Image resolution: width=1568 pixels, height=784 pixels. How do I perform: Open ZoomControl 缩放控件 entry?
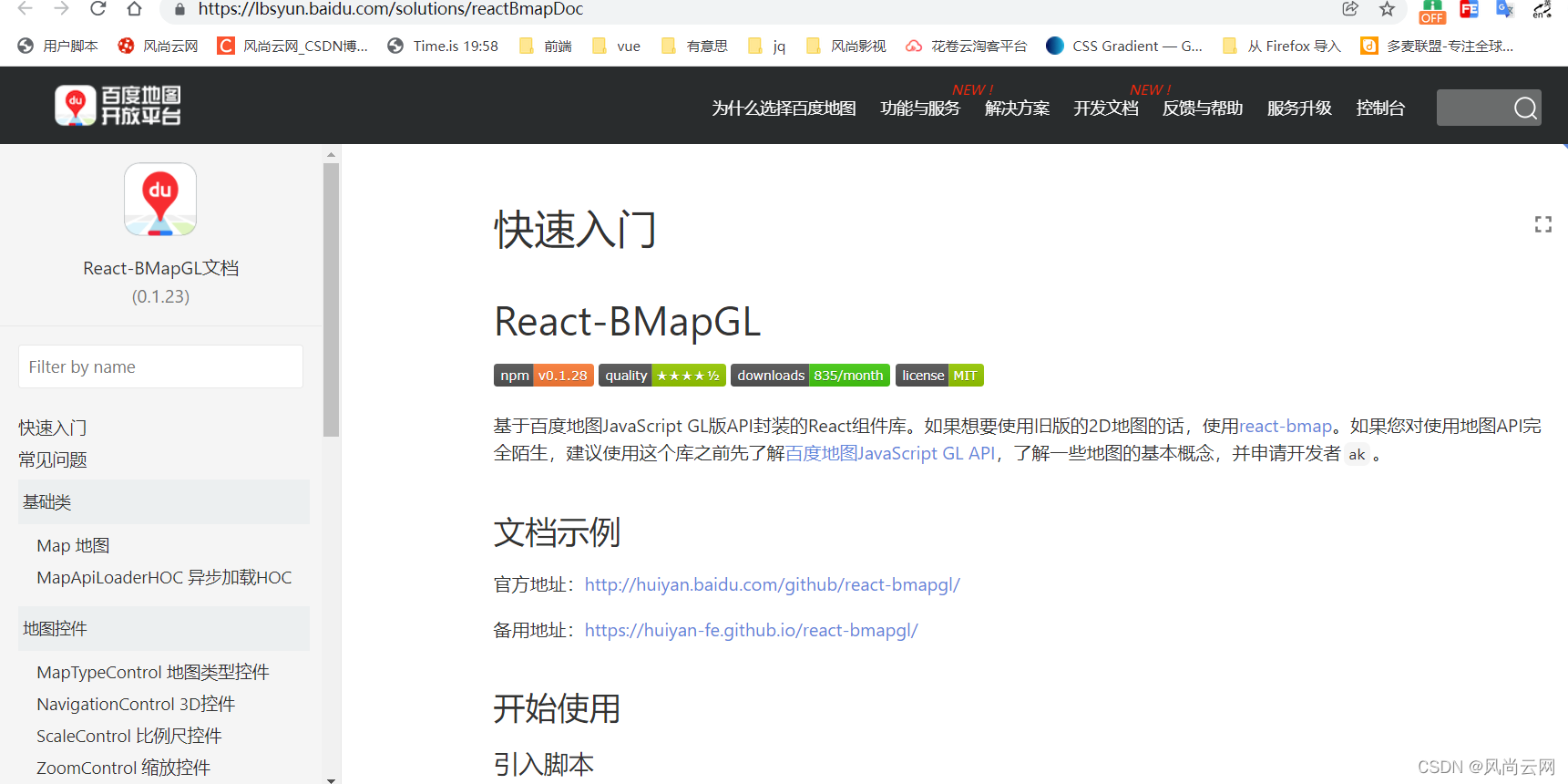click(123, 768)
